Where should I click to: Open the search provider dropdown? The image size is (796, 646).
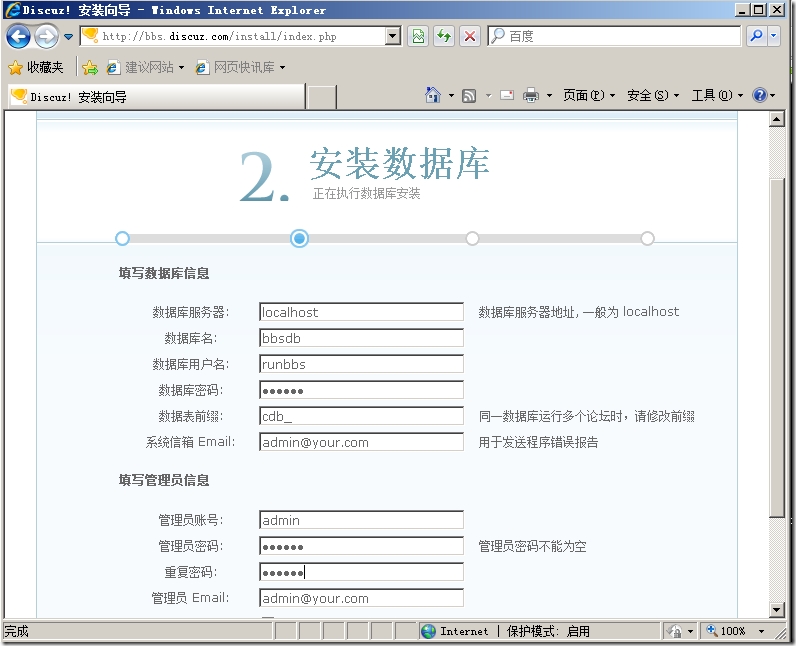[774, 36]
